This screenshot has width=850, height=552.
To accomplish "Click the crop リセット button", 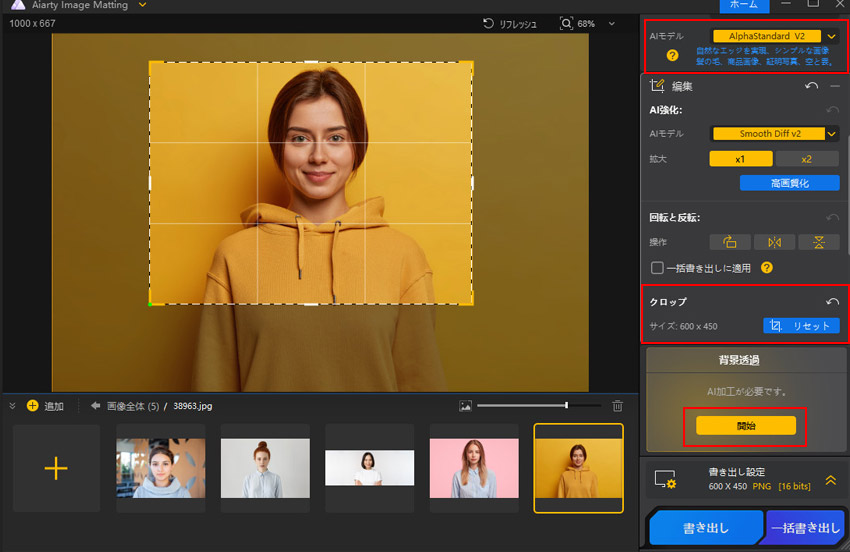I will click(x=801, y=326).
